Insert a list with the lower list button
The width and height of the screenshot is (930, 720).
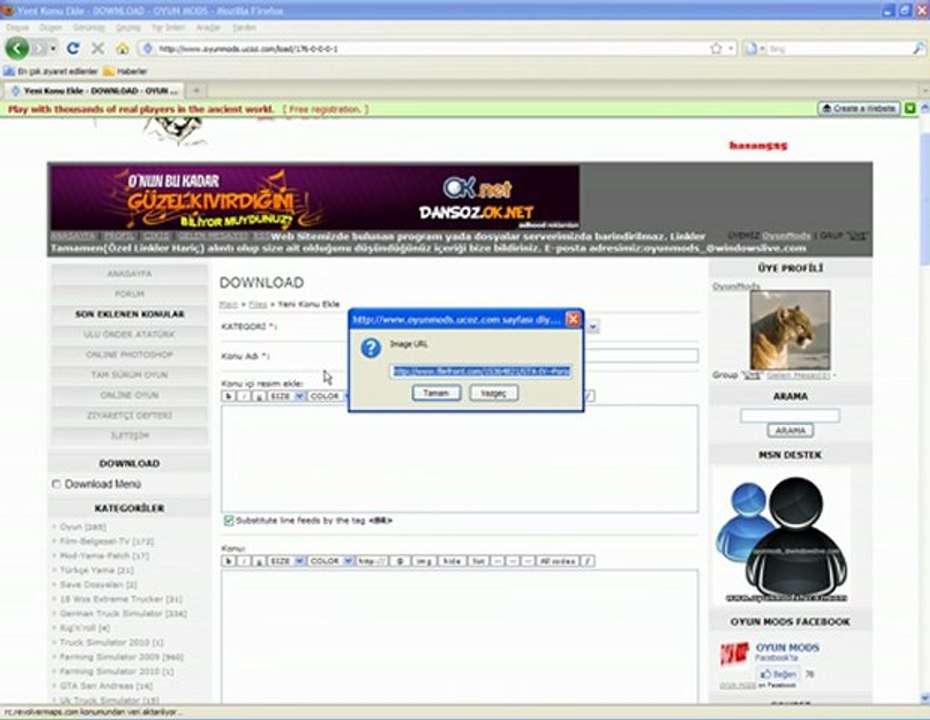click(479, 561)
